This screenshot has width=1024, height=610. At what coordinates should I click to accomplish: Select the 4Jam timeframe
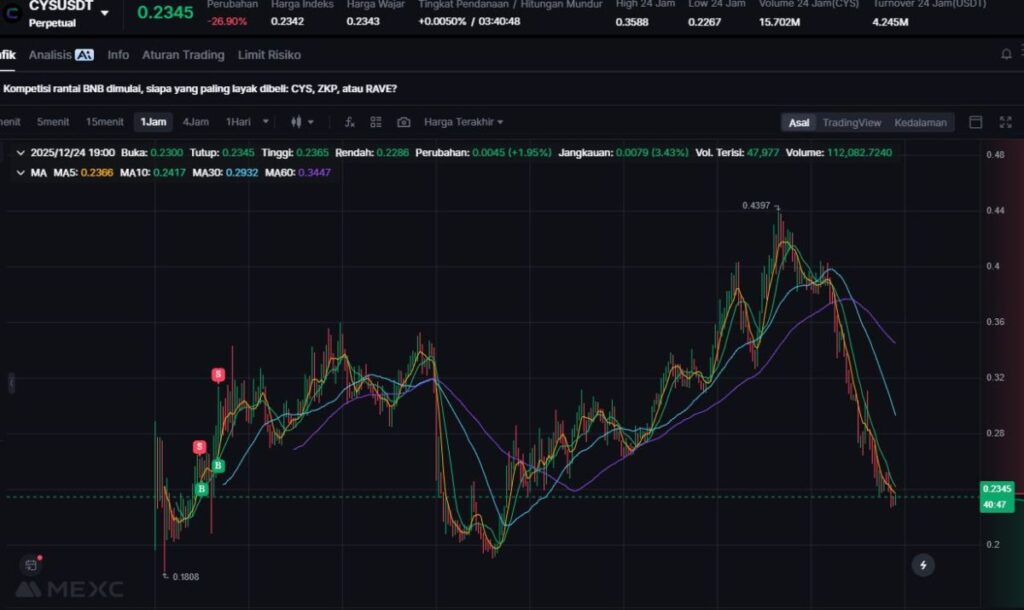click(195, 122)
